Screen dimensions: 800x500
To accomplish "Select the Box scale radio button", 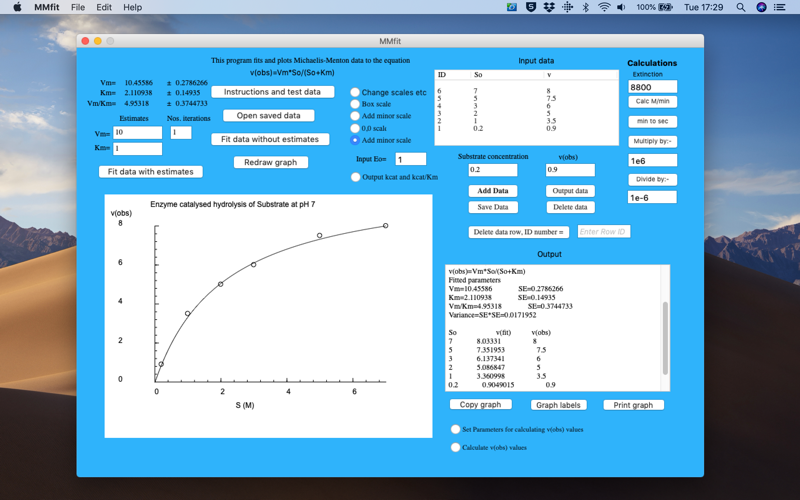I will 355,104.
